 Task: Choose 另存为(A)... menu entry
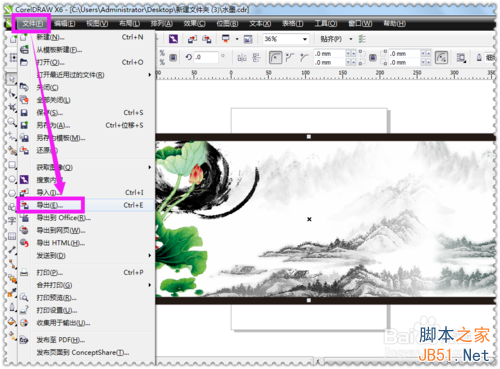[86, 125]
